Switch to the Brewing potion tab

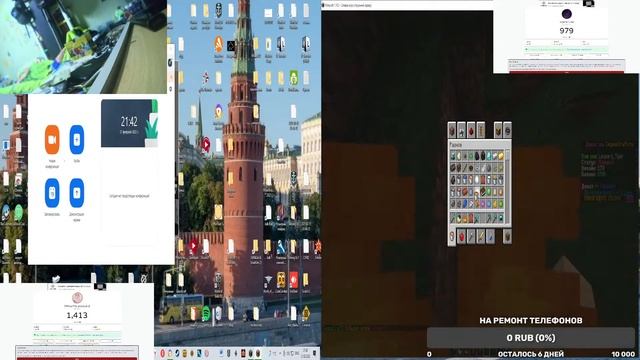(x=491, y=236)
